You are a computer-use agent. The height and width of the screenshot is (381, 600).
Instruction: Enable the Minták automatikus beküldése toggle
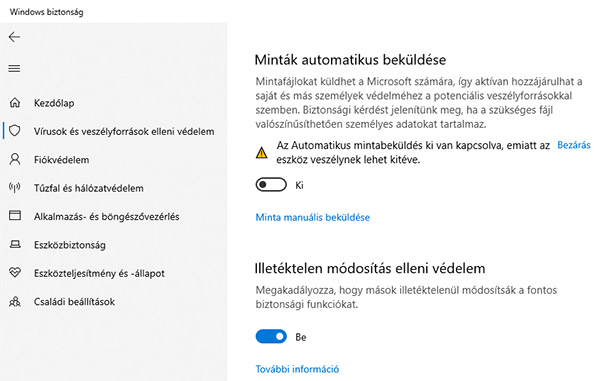coord(271,185)
